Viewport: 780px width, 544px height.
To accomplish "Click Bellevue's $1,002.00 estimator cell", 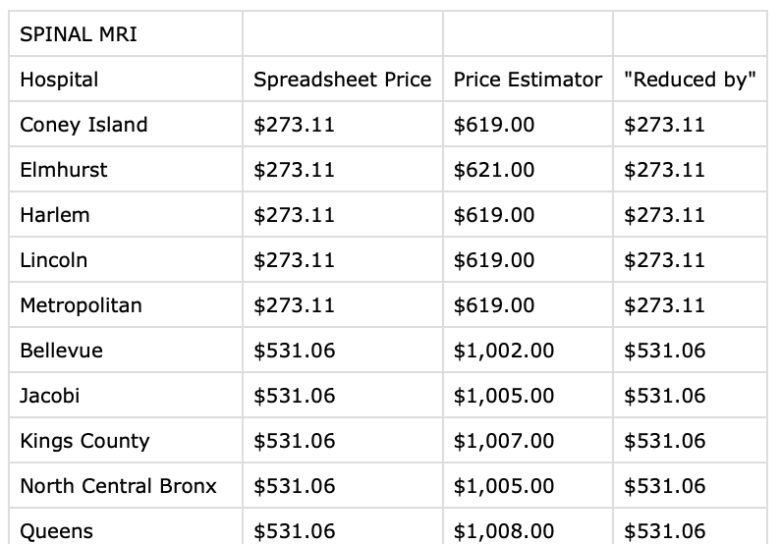I will click(528, 350).
